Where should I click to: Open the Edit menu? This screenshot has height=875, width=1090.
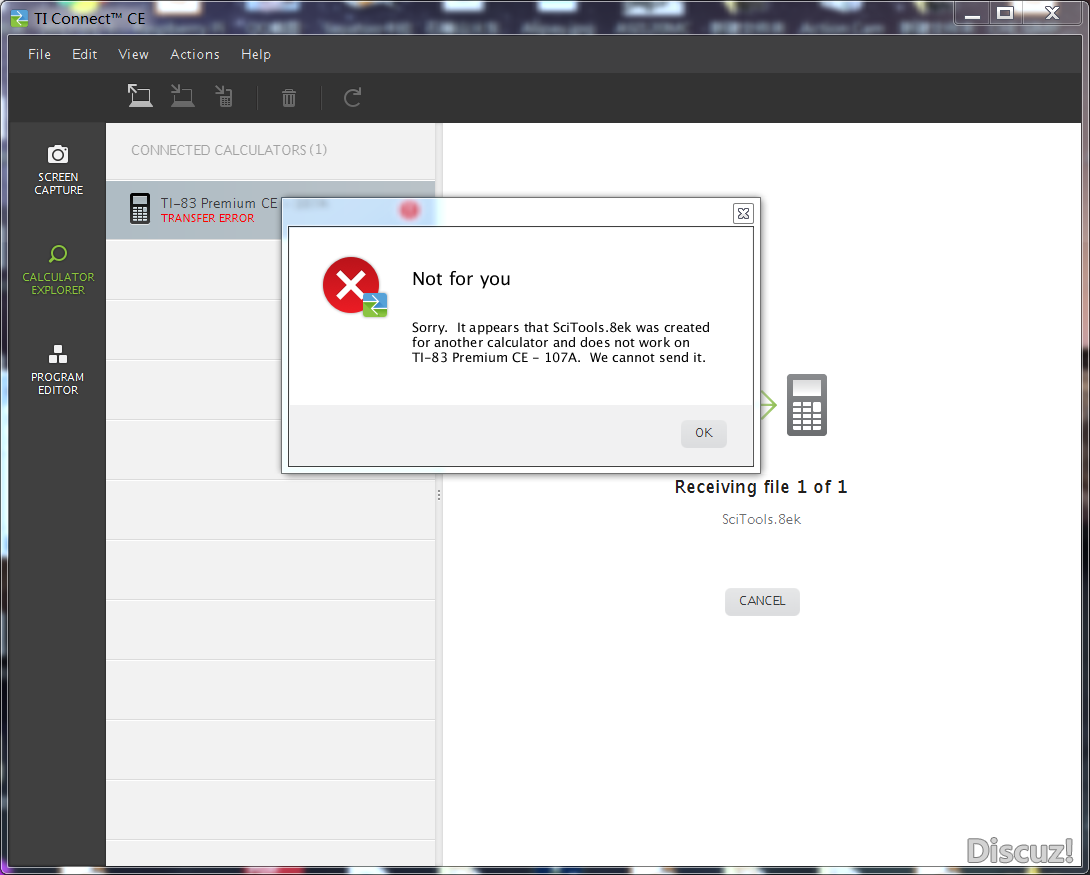(84, 54)
